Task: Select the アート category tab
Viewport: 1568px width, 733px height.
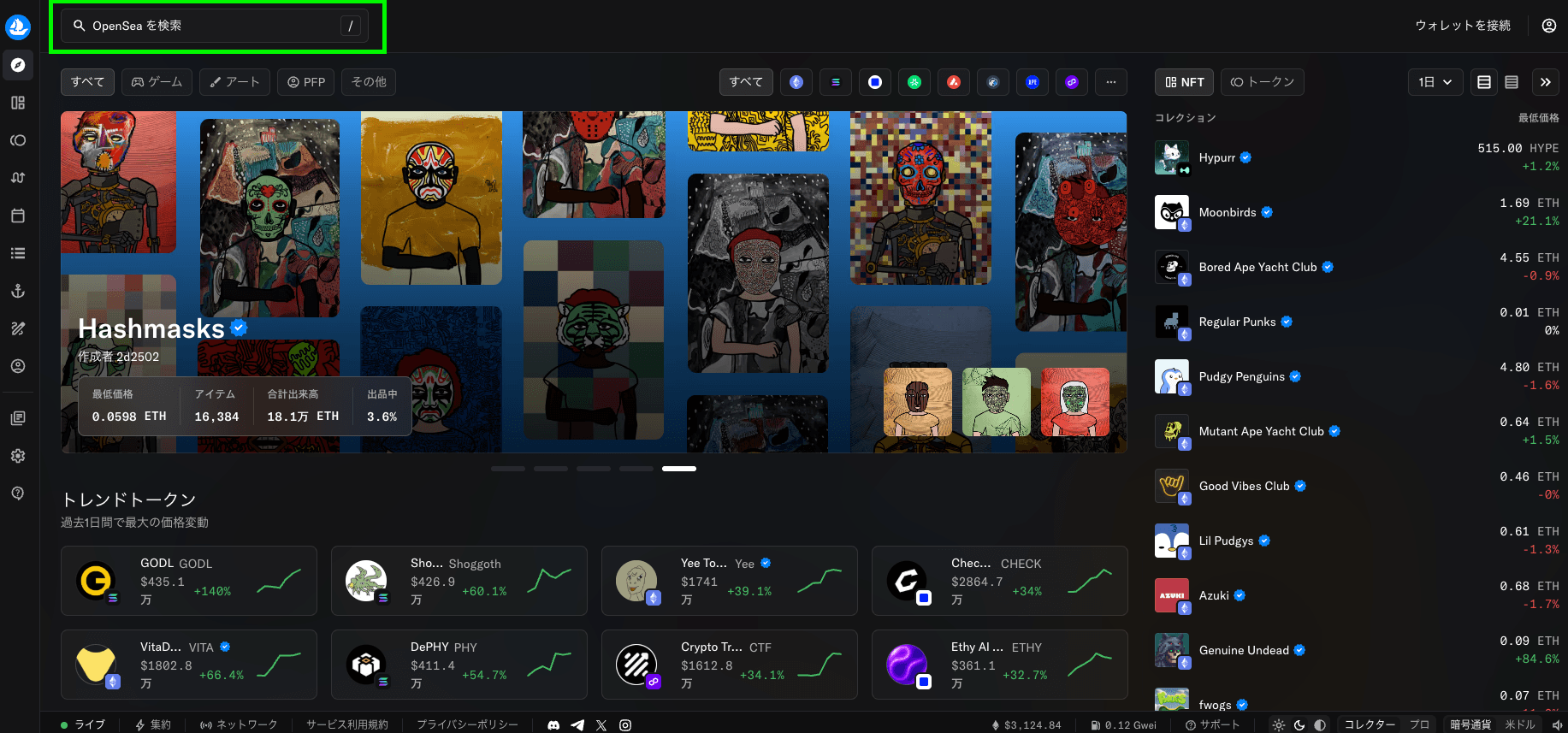Action: click(234, 82)
